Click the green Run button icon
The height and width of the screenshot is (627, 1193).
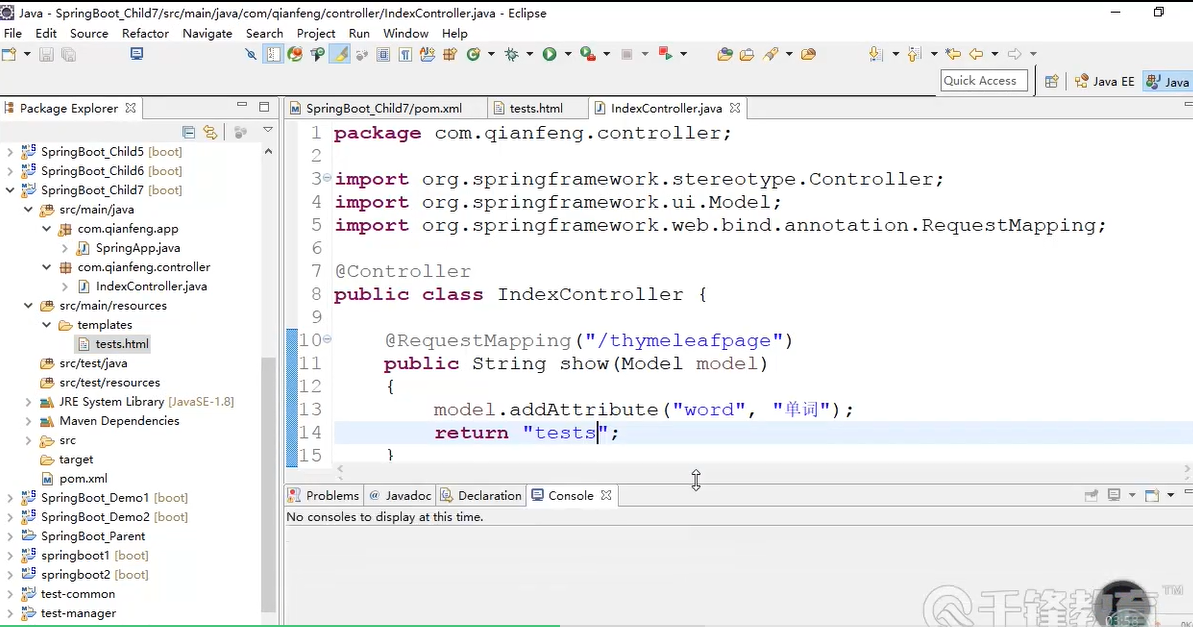click(549, 54)
